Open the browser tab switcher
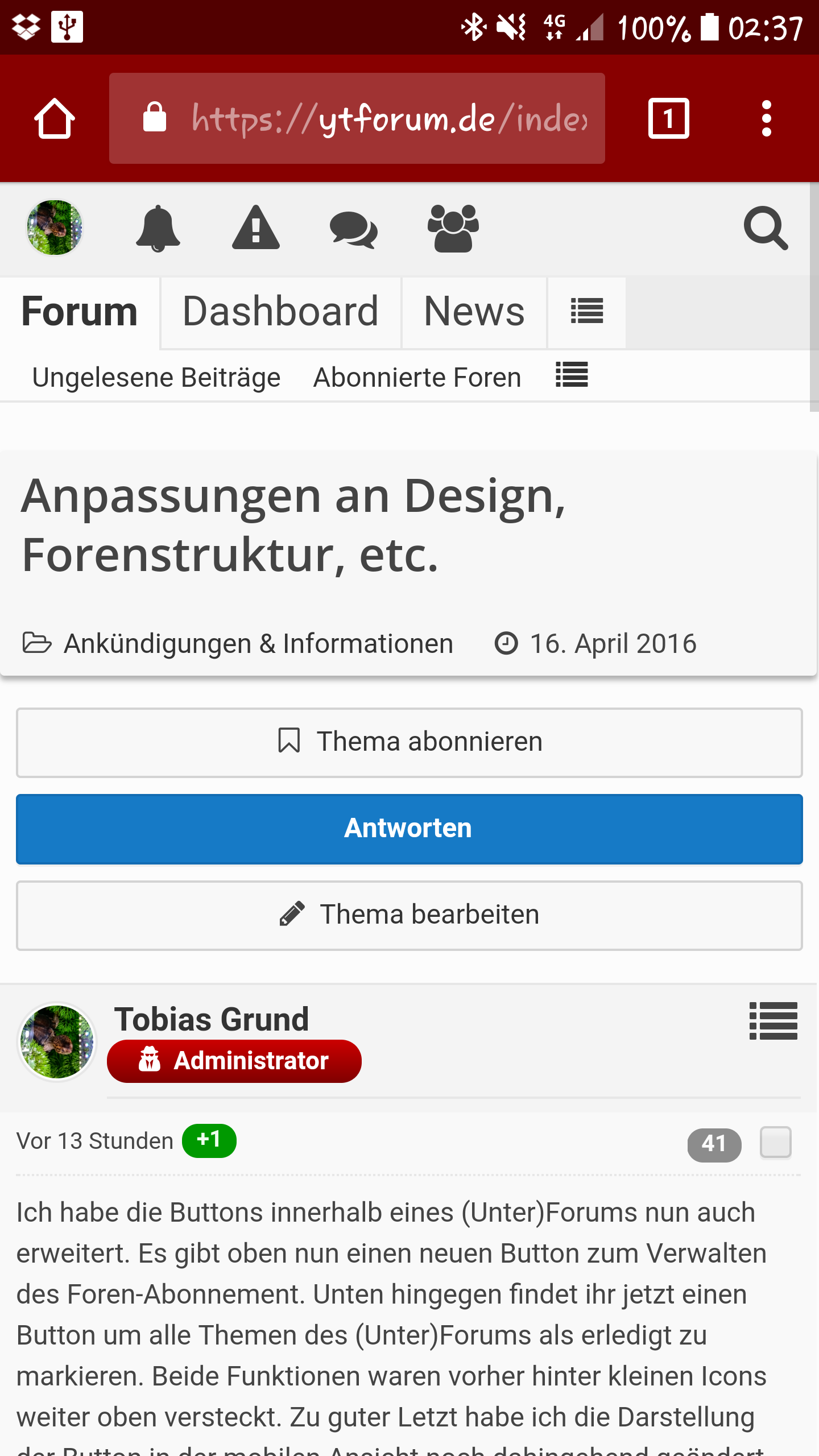Viewport: 819px width, 1456px height. click(668, 118)
